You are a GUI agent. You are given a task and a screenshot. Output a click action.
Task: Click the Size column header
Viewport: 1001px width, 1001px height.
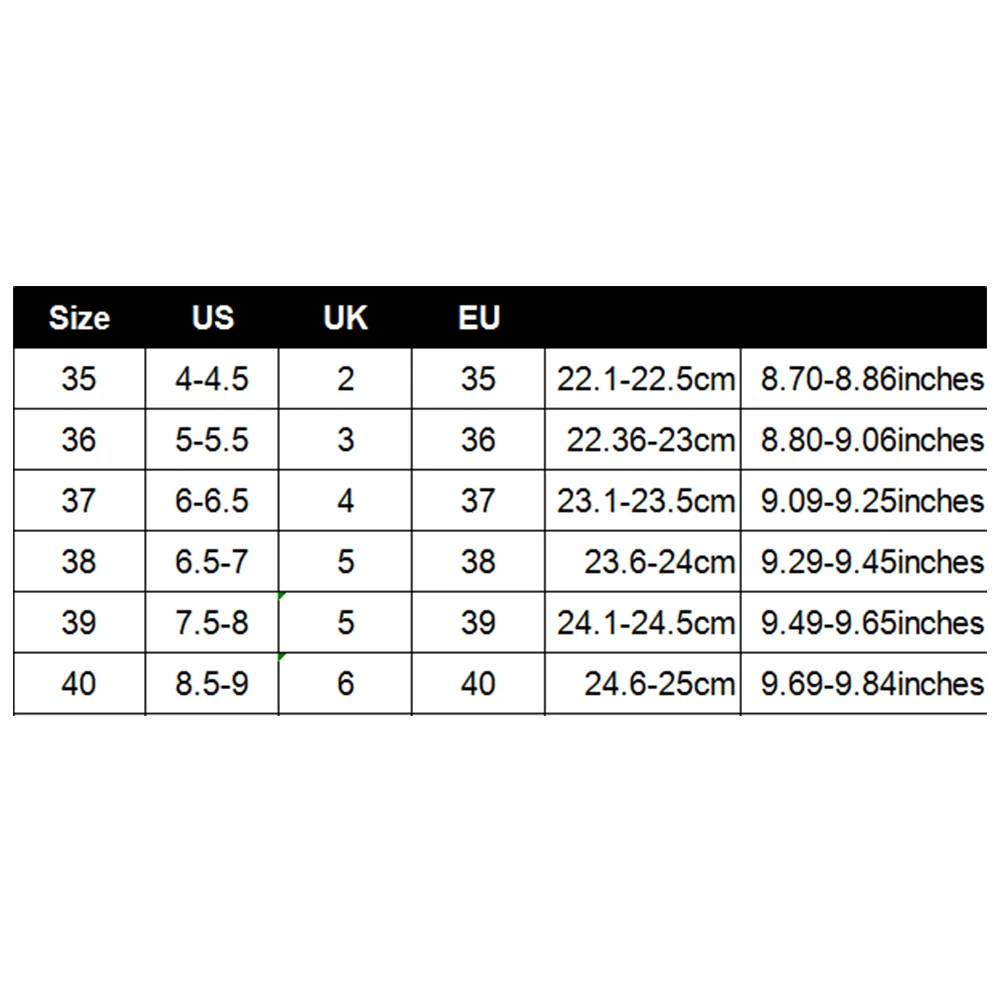79,318
